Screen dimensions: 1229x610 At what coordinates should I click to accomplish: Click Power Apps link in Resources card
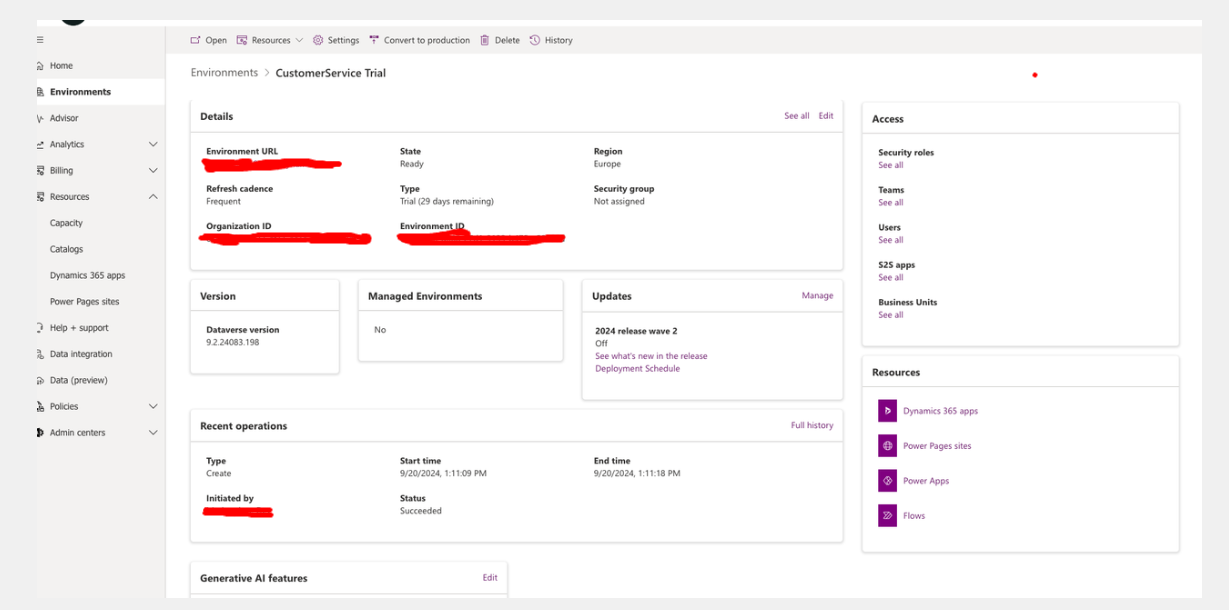pos(926,481)
